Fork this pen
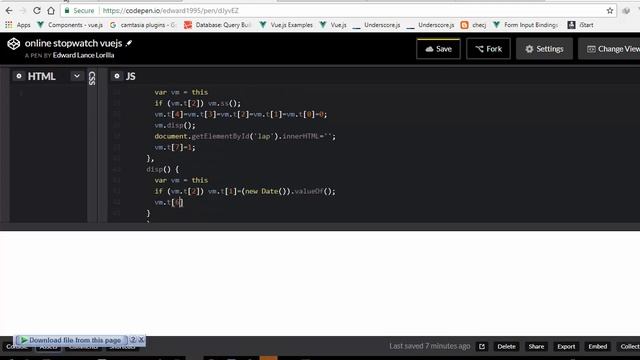640x360 pixels. (488, 49)
